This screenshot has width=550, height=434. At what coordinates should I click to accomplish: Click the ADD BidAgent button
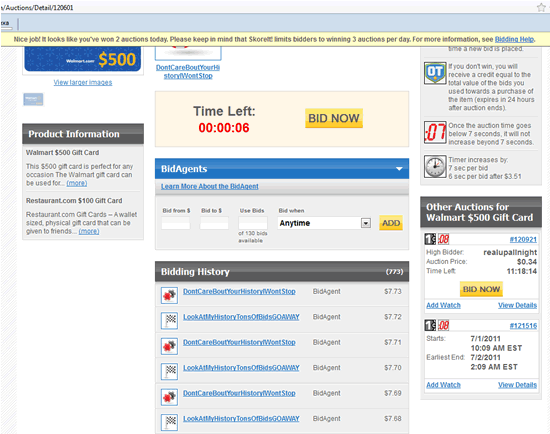(391, 223)
